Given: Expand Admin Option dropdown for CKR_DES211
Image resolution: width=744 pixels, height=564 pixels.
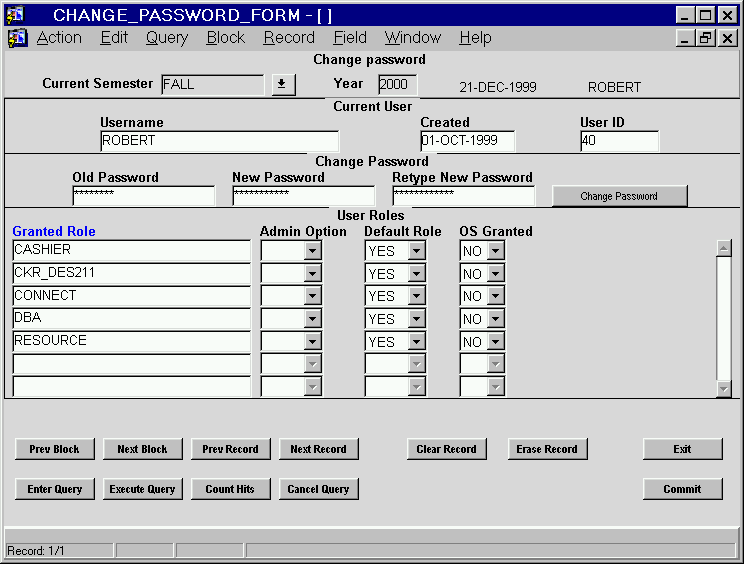Looking at the screenshot, I should click(313, 273).
